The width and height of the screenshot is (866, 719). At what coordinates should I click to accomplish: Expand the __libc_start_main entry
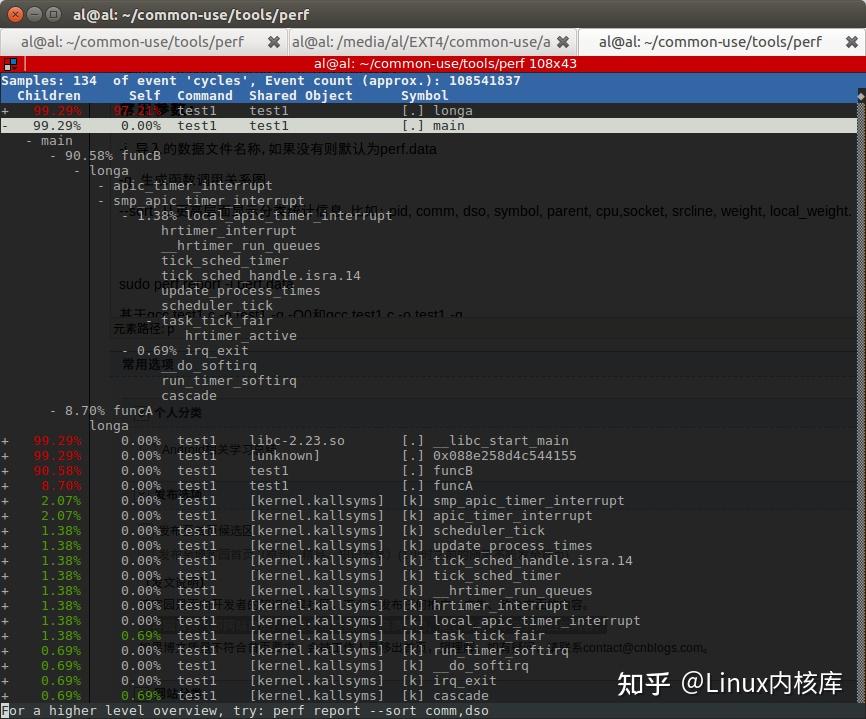(x=6, y=440)
